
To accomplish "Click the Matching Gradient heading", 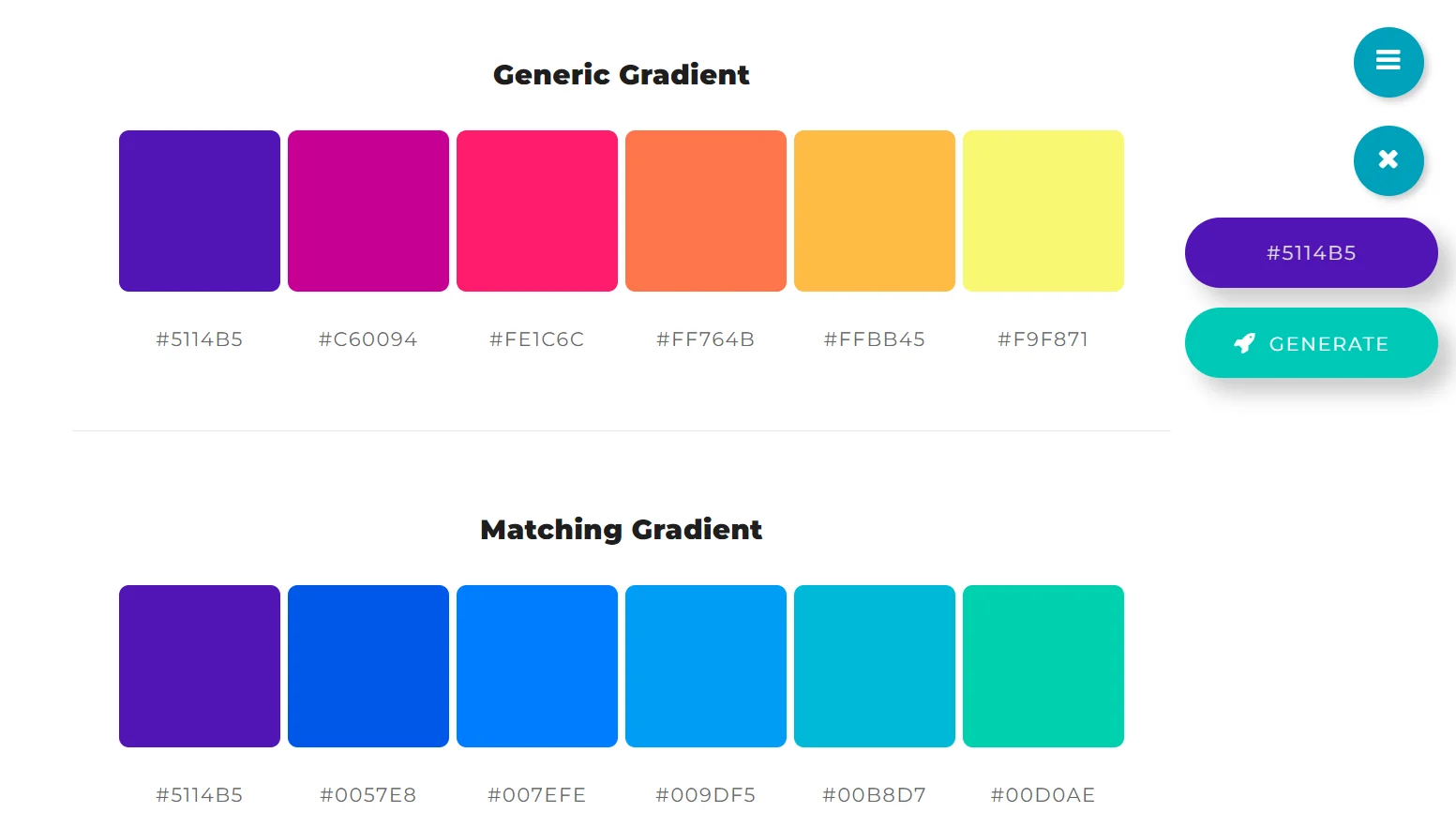I will 621,530.
